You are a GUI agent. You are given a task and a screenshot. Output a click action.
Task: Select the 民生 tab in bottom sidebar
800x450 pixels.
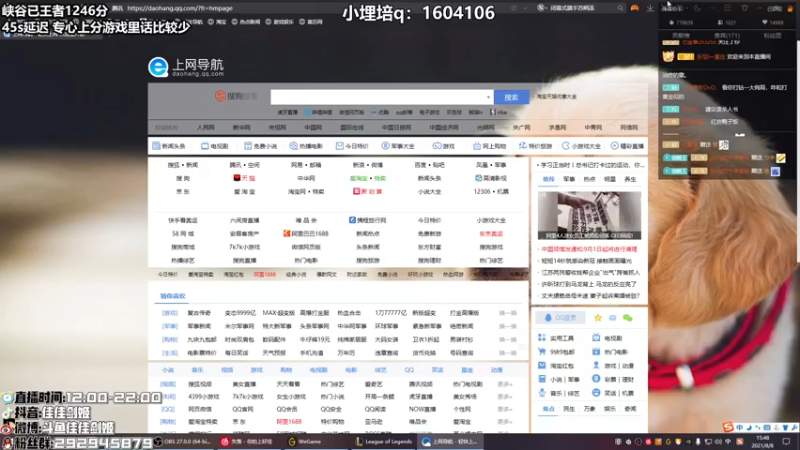(x=569, y=409)
